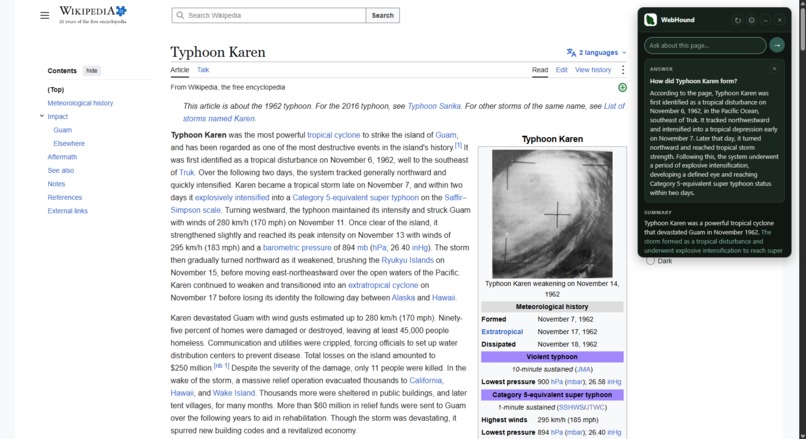Viewport: 806px width, 439px height.
Task: Jump to References in contents
Action: (x=65, y=197)
